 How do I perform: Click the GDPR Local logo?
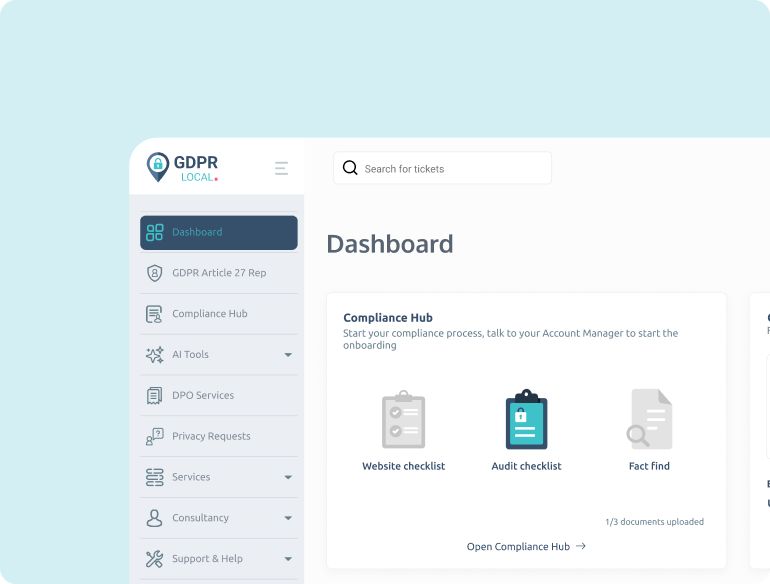click(182, 167)
